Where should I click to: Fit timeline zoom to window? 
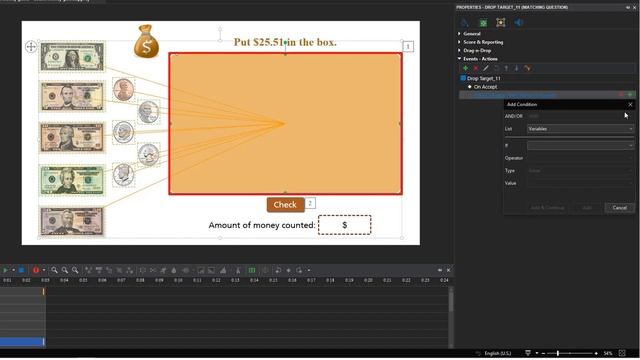pyautogui.click(x=75, y=270)
